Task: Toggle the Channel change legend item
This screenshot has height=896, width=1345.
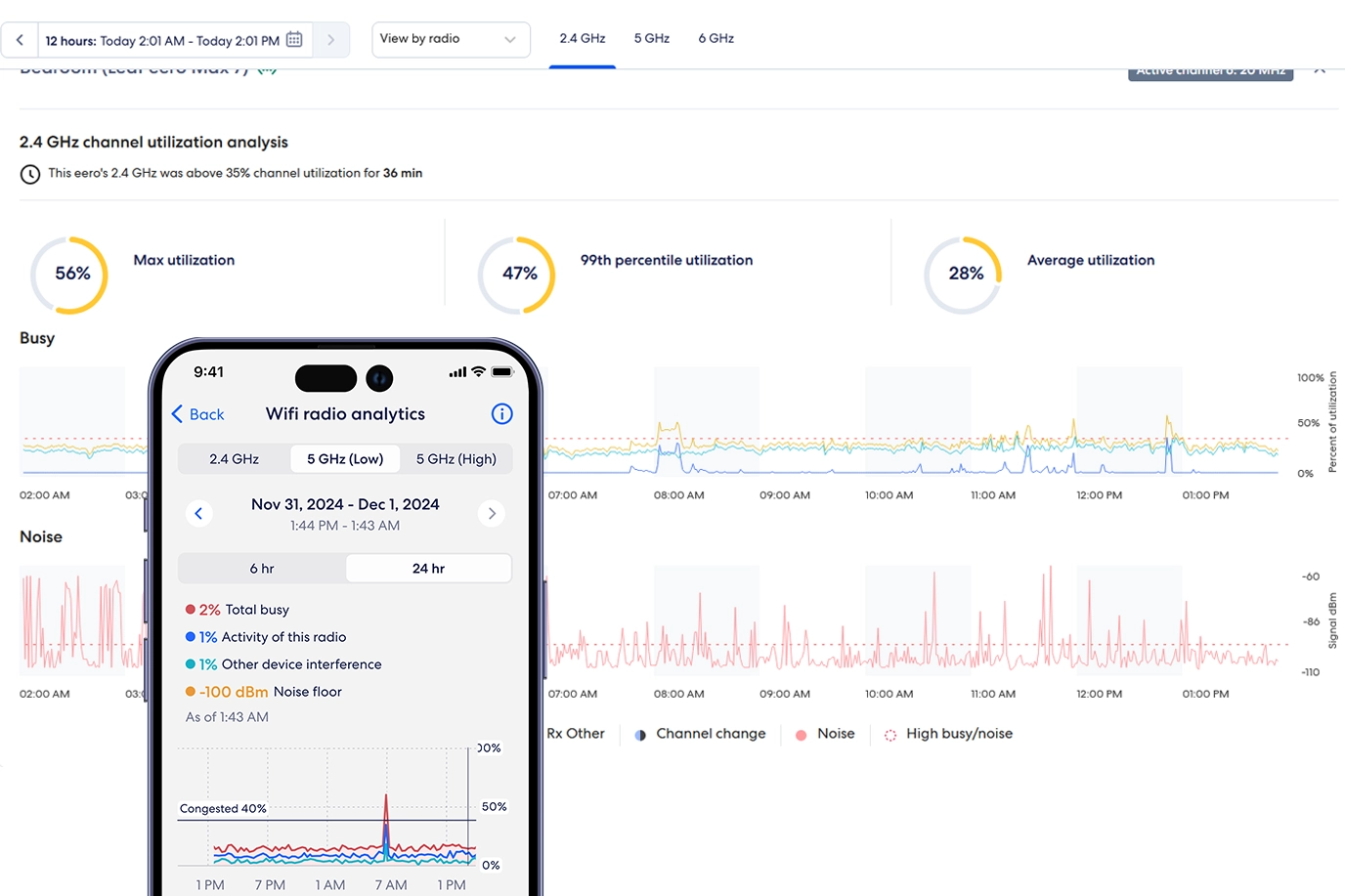Action: (x=700, y=734)
